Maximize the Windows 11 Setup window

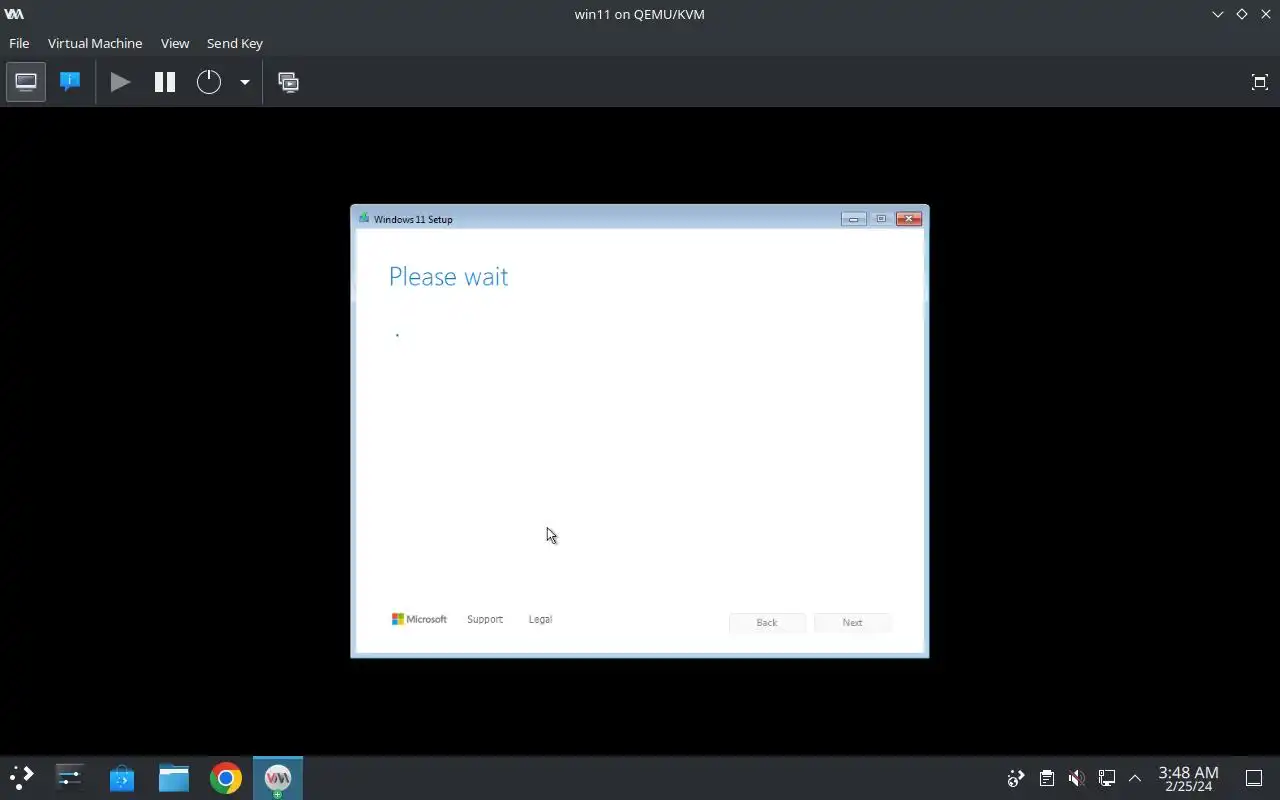pos(881,219)
